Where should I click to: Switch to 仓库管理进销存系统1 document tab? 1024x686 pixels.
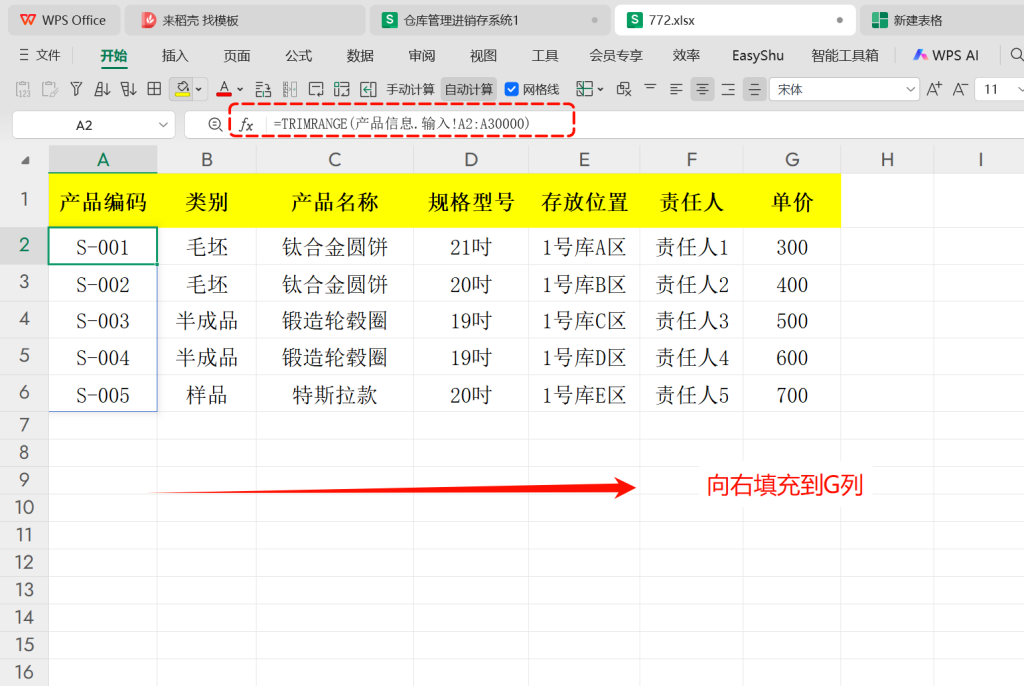489,20
